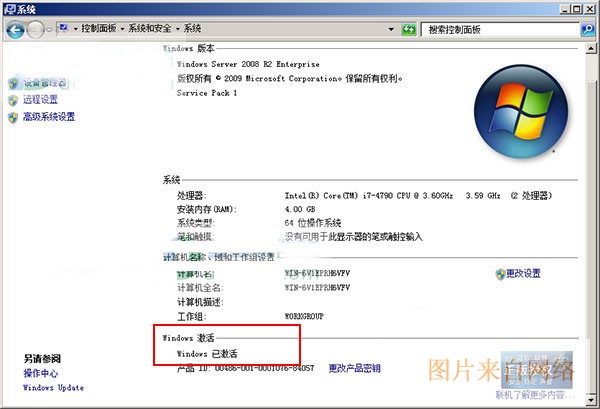Open 高级系统设置 from the sidebar

48,117
